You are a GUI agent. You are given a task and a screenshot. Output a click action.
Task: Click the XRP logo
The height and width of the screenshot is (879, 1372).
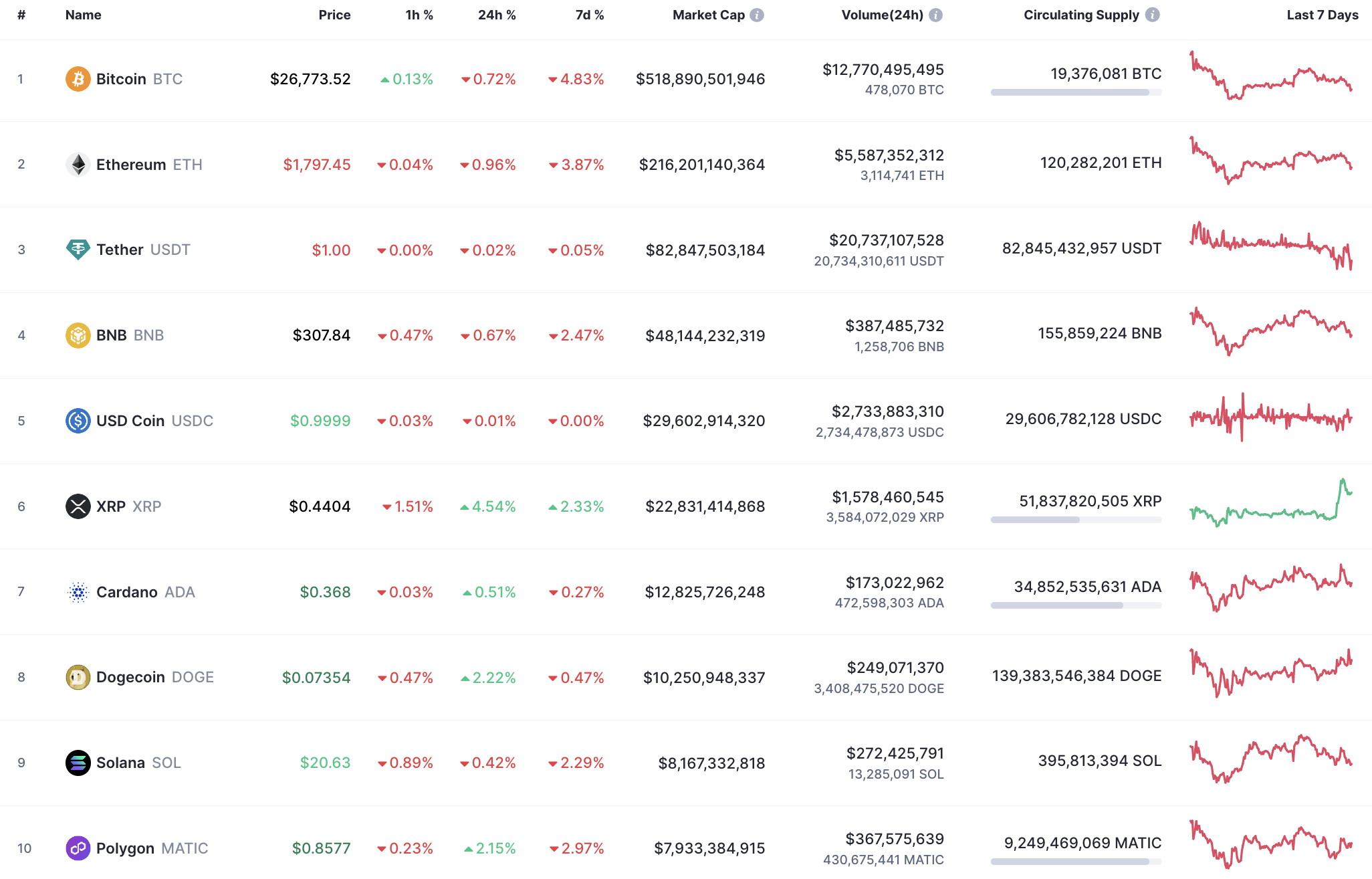(x=78, y=506)
